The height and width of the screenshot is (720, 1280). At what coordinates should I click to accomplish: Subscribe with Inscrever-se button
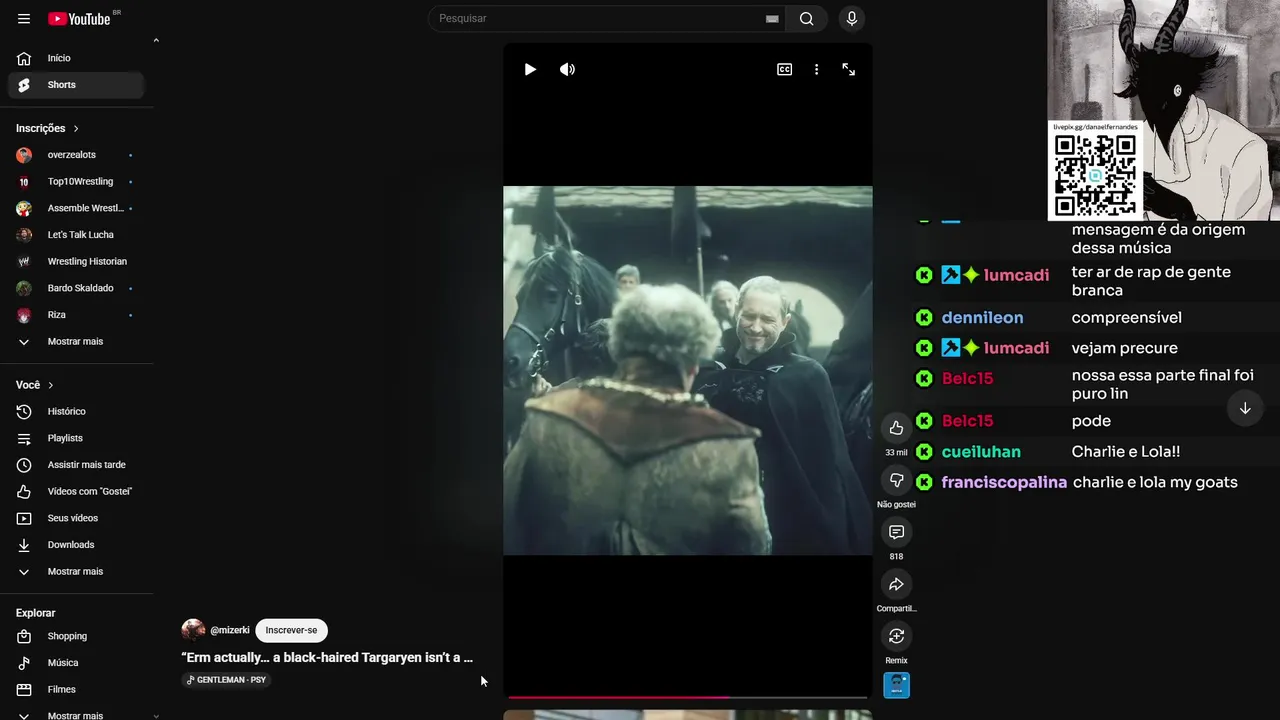[x=291, y=630]
